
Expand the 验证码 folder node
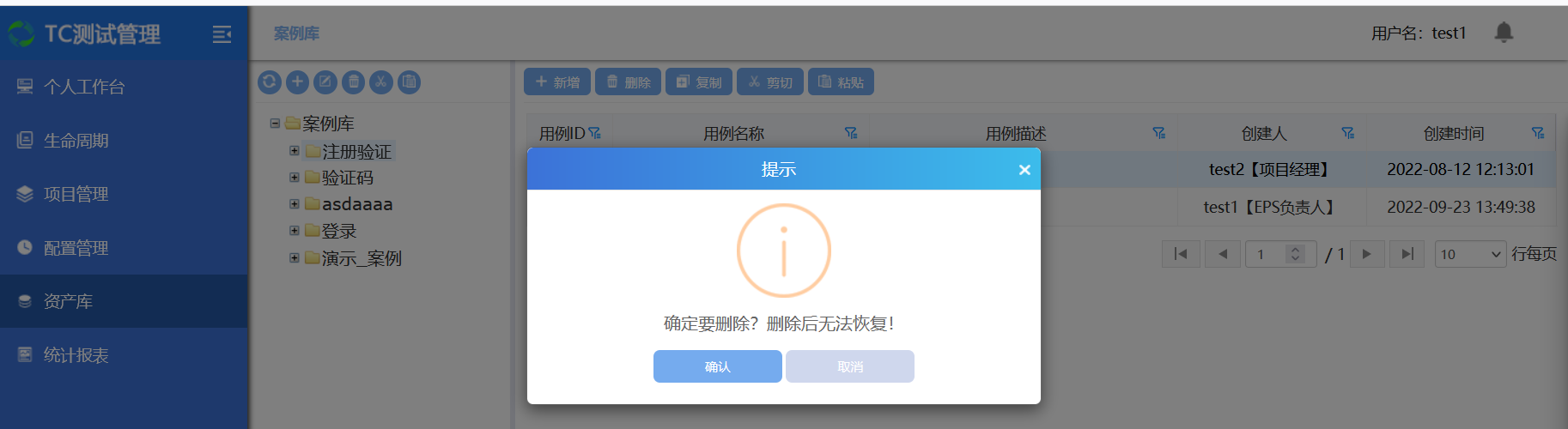click(295, 178)
